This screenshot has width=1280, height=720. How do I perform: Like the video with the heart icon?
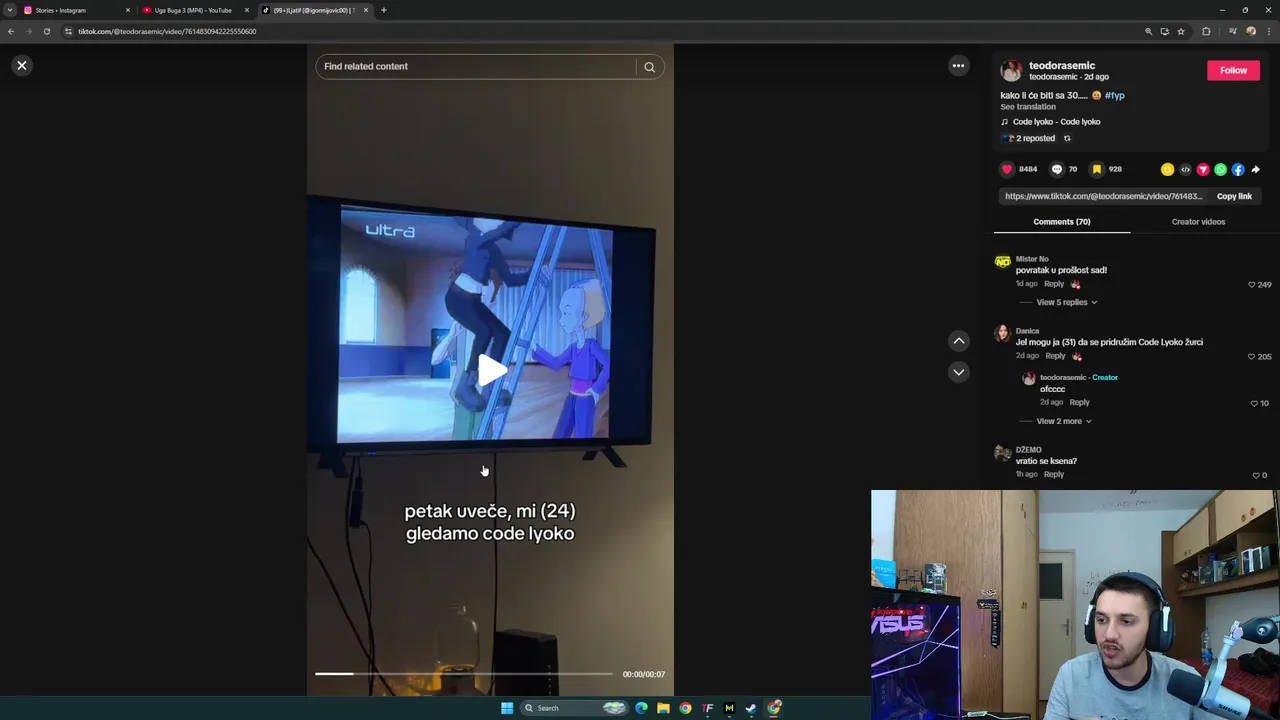click(1007, 169)
